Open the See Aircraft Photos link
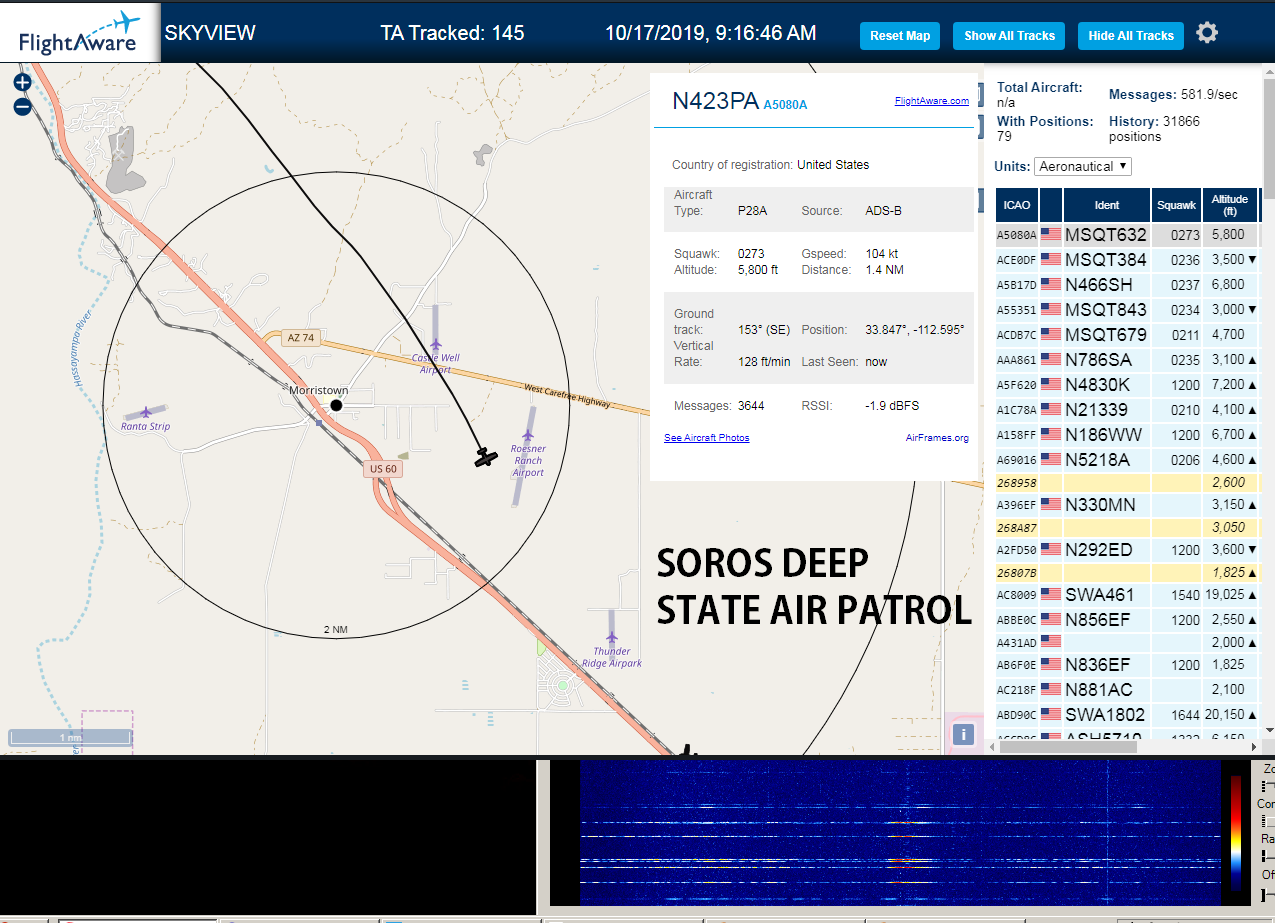This screenshot has height=923, width=1275. point(706,438)
